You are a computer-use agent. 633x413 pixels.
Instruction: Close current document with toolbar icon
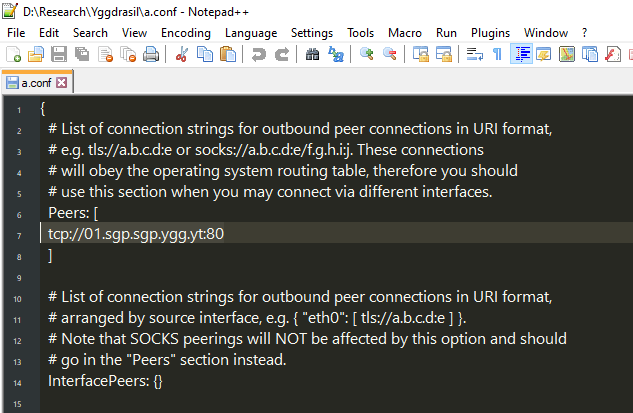click(x=105, y=54)
